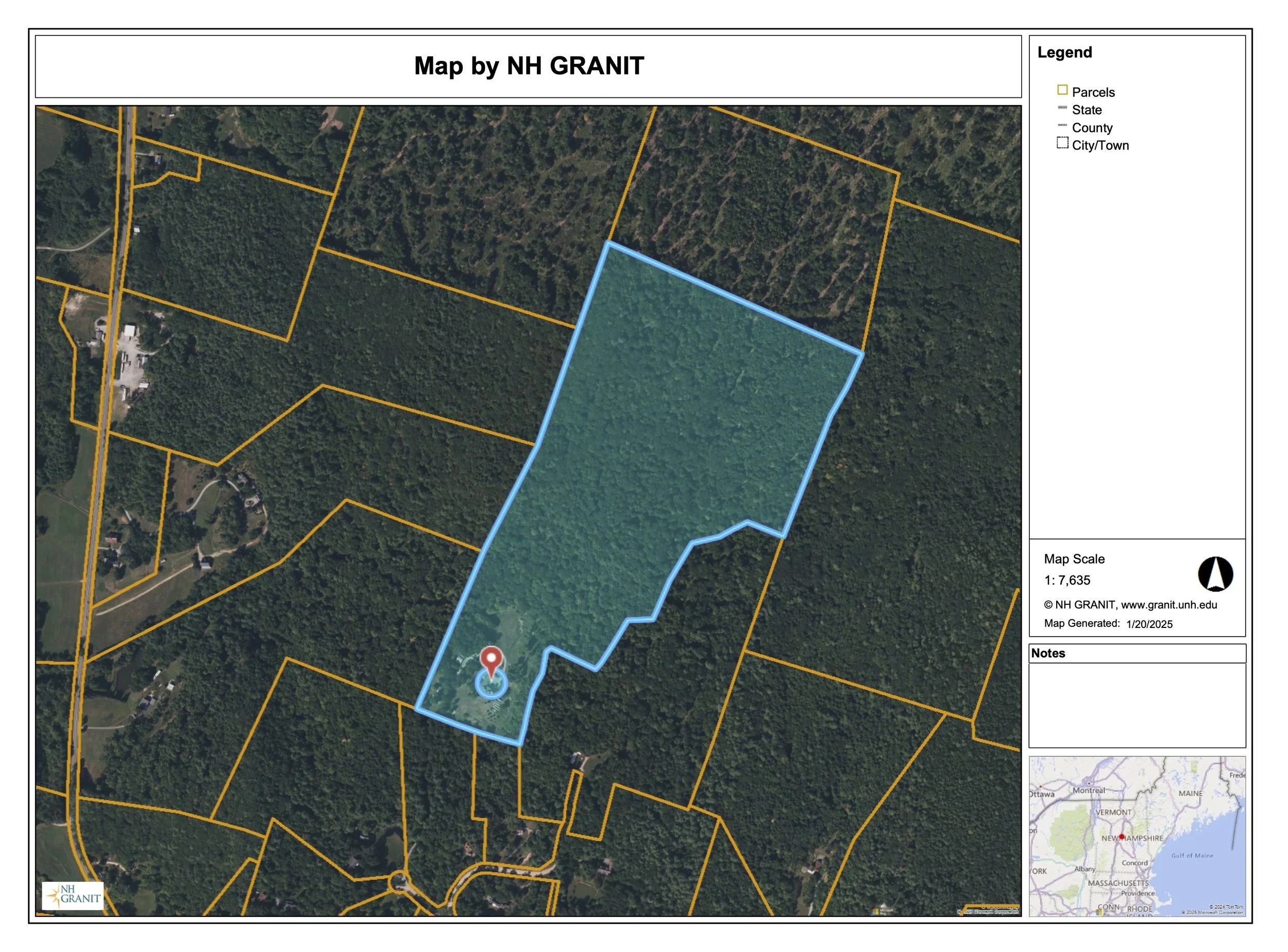Image resolution: width=1288 pixels, height=952 pixels.
Task: Click the www.granit.unh.edu link text
Action: [x=1168, y=604]
